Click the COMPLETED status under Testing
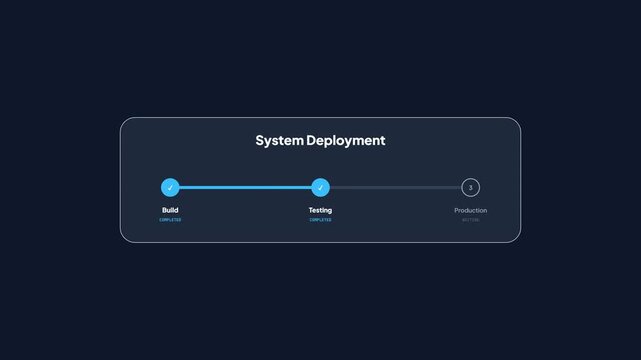This screenshot has width=641, height=360. point(320,220)
